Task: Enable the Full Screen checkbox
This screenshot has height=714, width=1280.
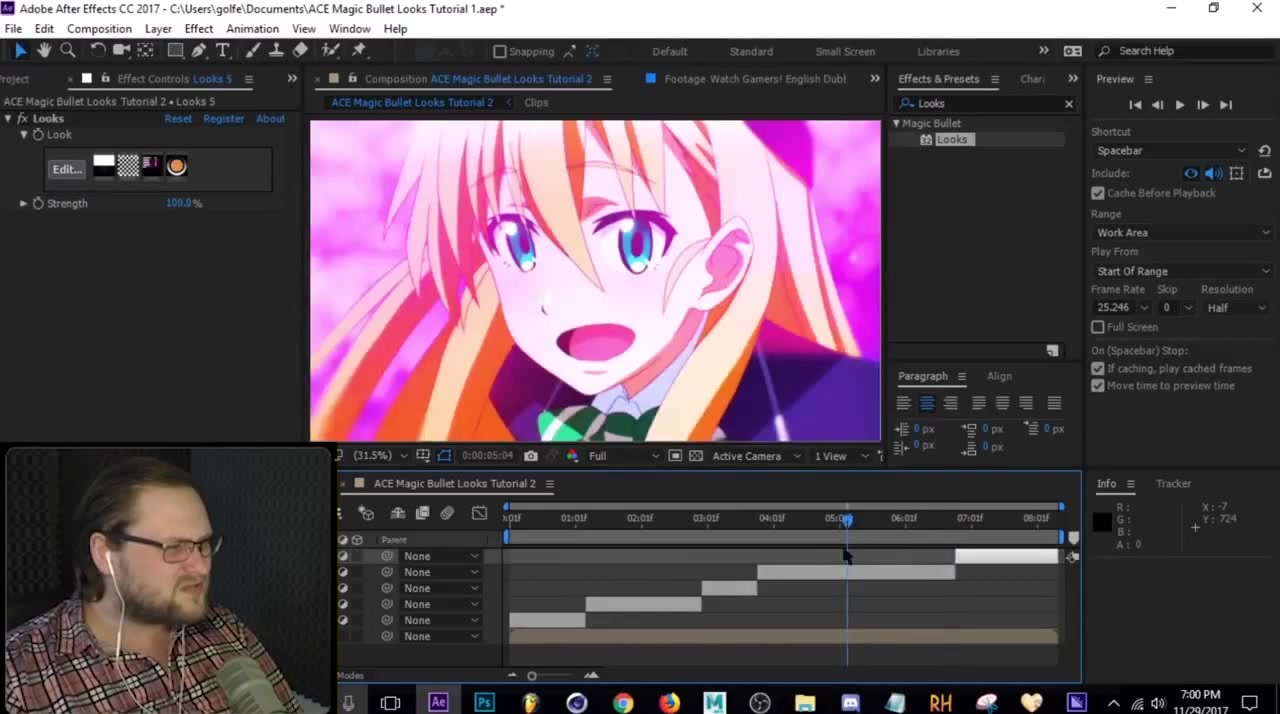Action: pyautogui.click(x=1098, y=327)
